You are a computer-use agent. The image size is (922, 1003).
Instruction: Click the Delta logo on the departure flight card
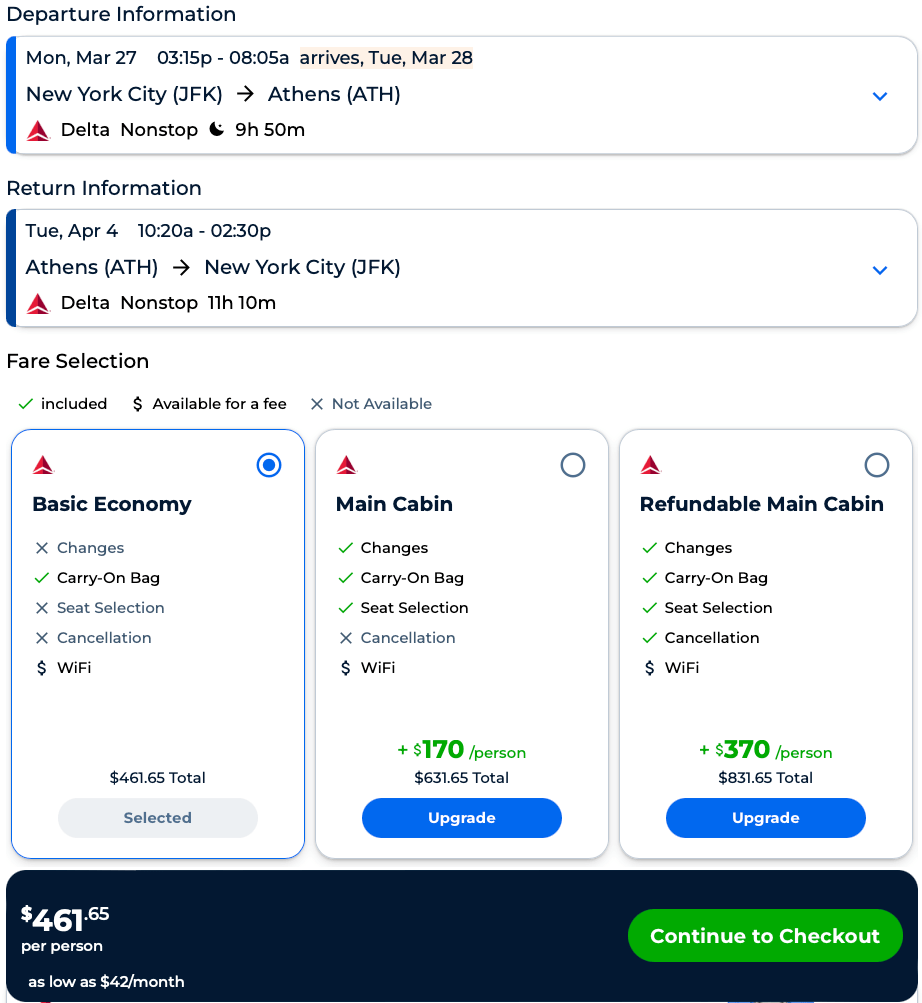pos(37,129)
